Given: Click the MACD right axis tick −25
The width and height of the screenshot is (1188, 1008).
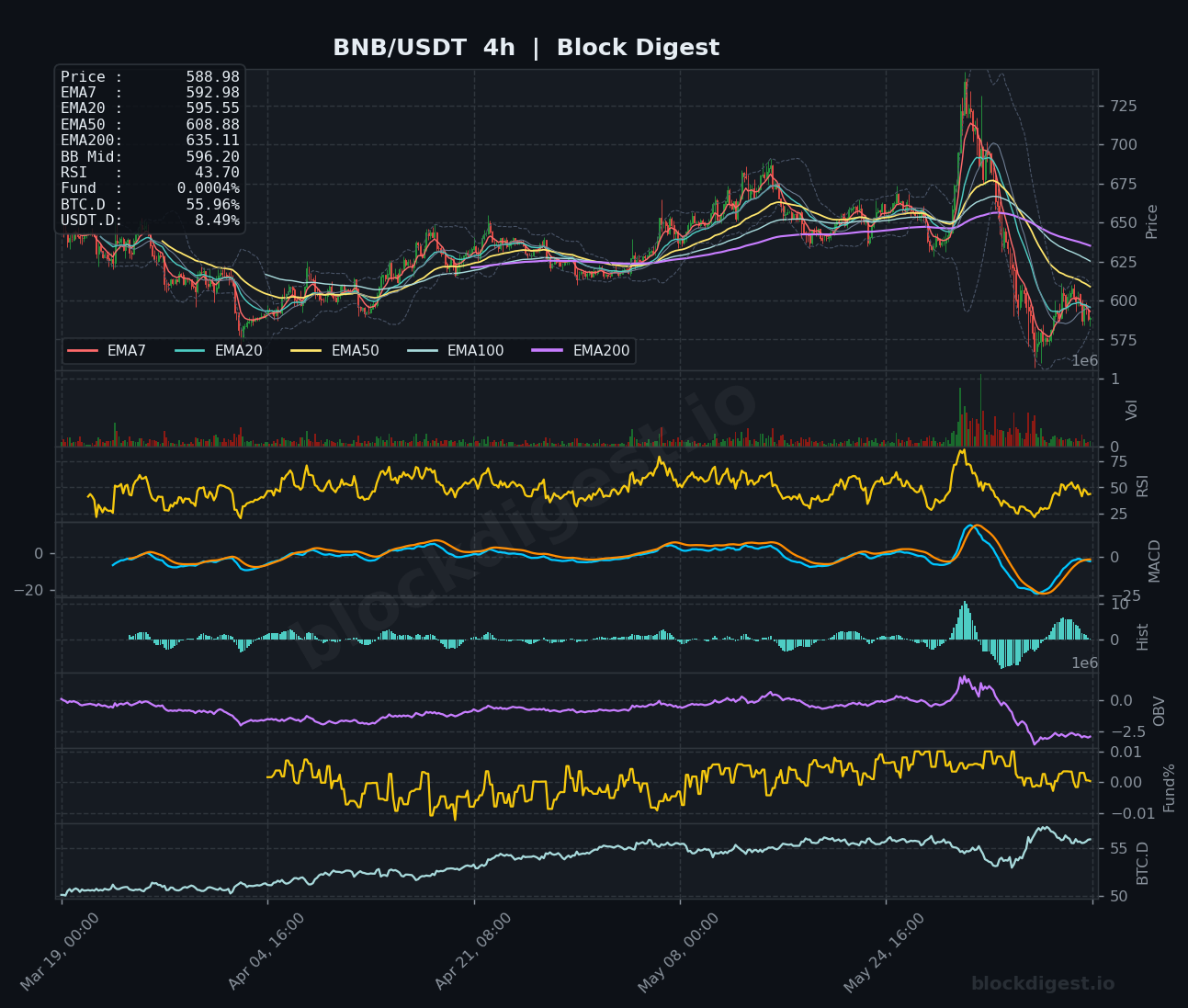Looking at the screenshot, I should (1125, 596).
